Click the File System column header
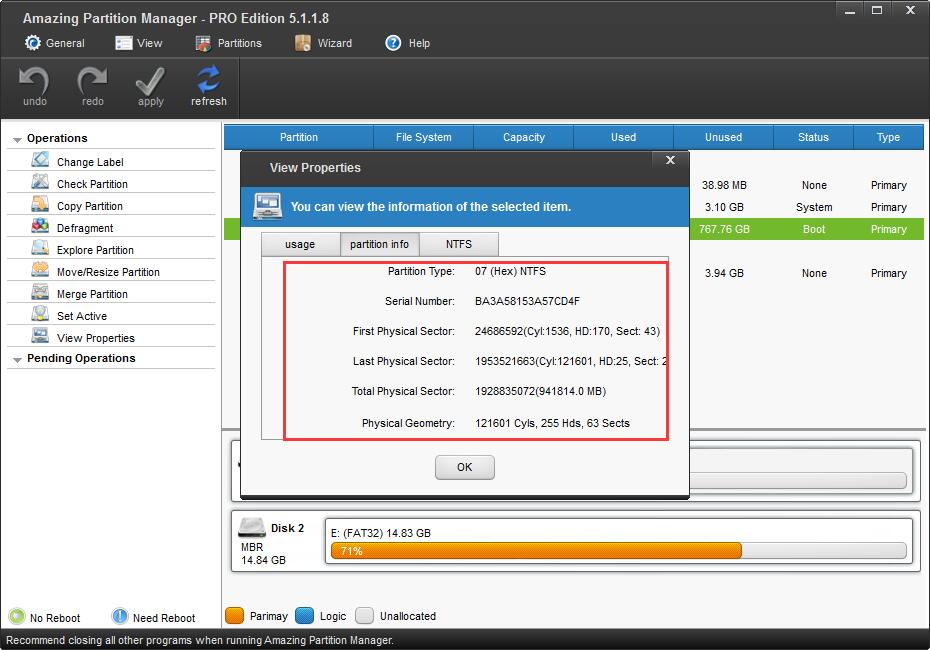 [x=423, y=137]
